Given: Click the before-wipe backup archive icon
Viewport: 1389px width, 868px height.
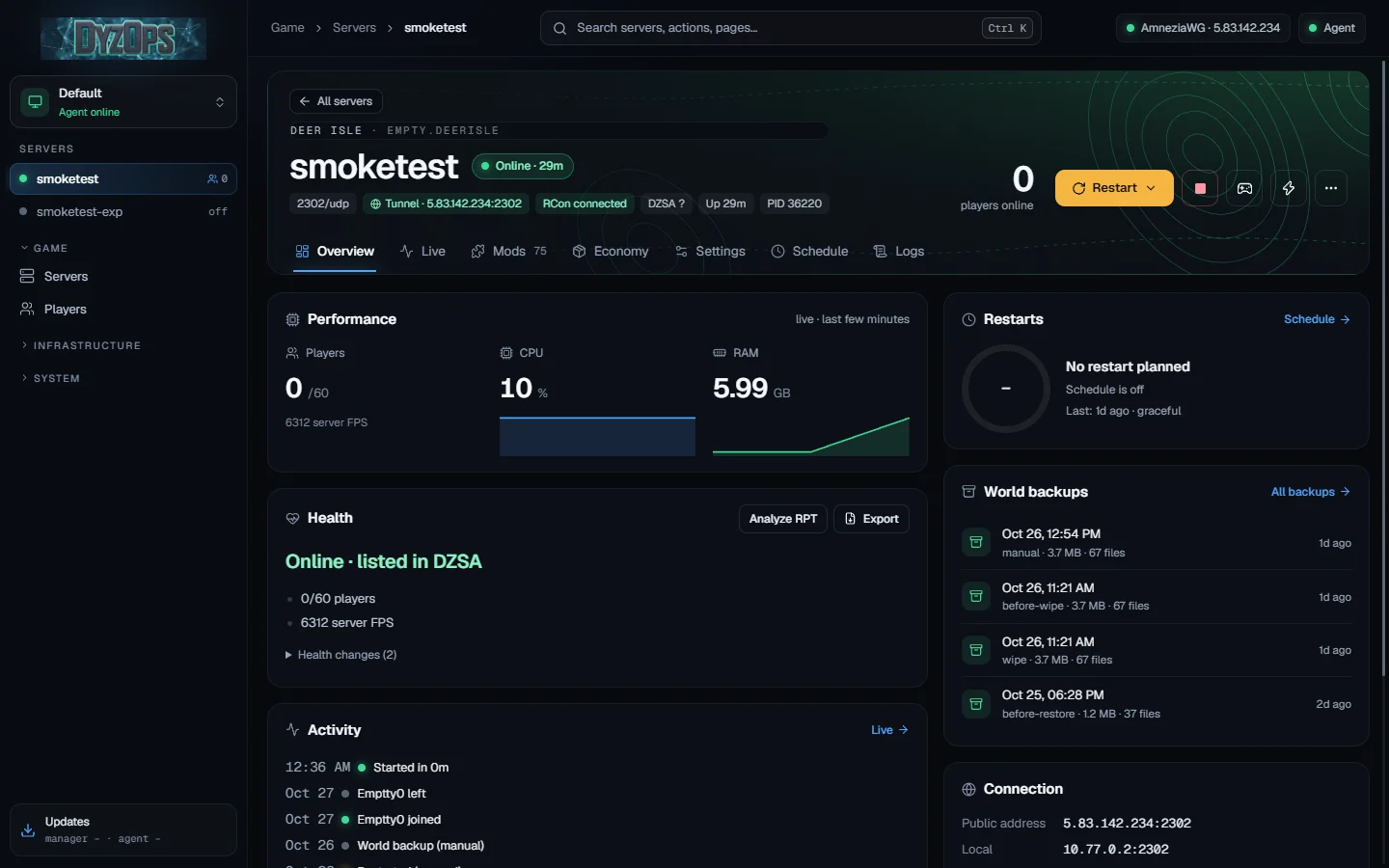Looking at the screenshot, I should (976, 596).
